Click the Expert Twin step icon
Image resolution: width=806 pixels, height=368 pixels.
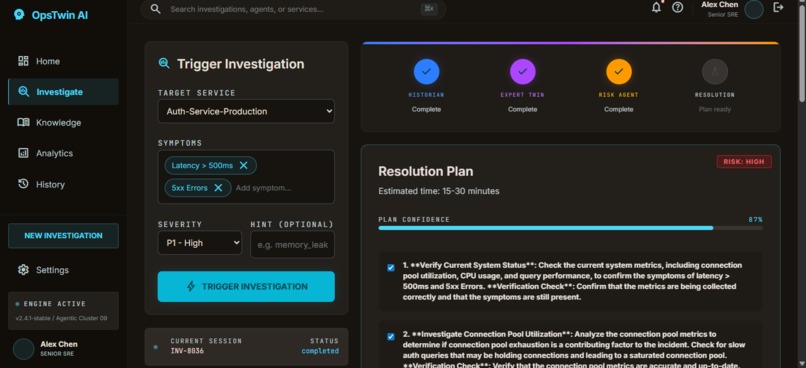[522, 72]
